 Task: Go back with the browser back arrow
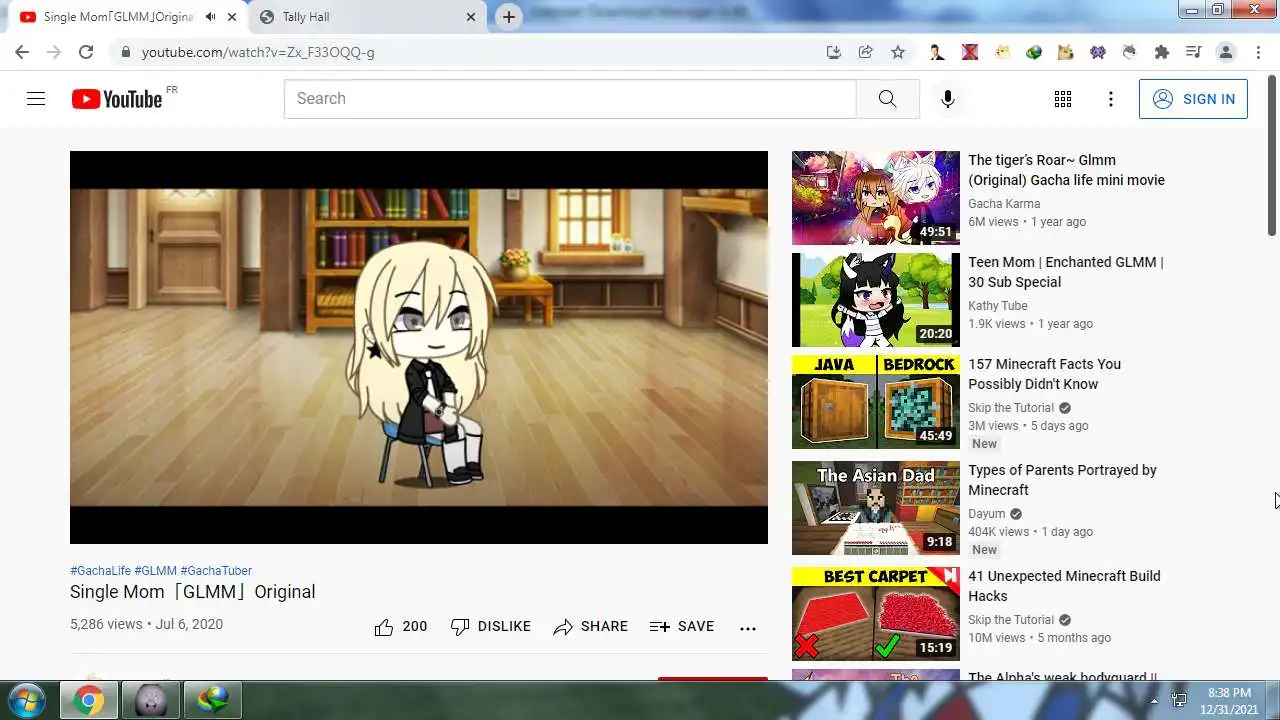pyautogui.click(x=22, y=52)
